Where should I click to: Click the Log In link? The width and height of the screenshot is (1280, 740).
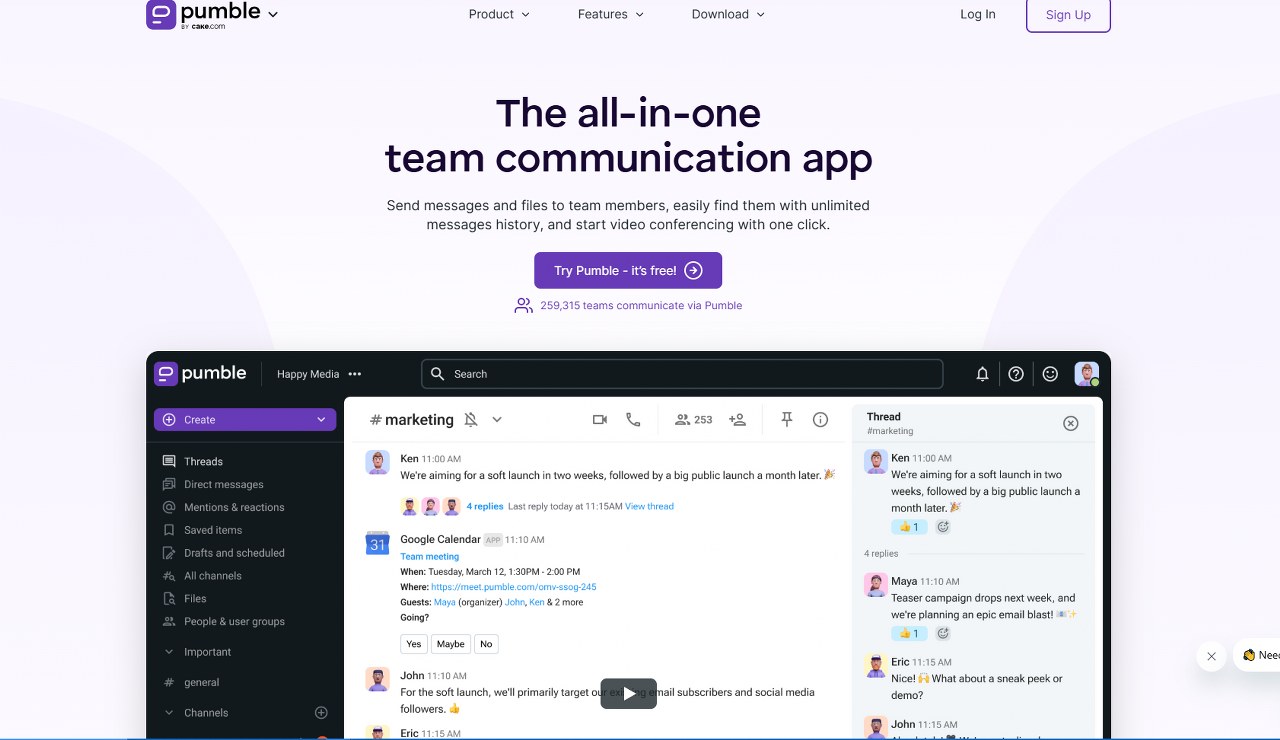(978, 14)
